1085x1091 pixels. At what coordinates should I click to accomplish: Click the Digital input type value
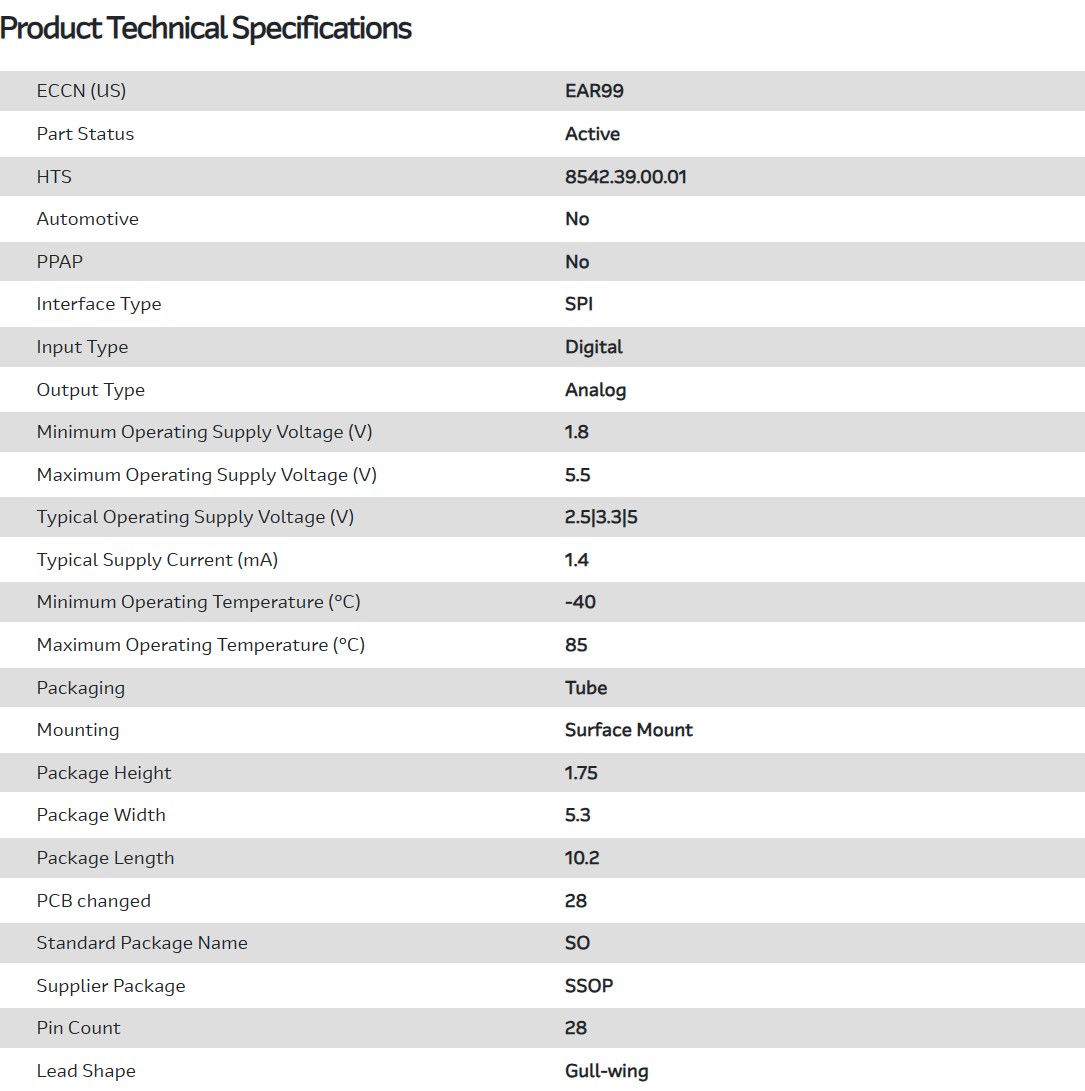[x=593, y=347]
